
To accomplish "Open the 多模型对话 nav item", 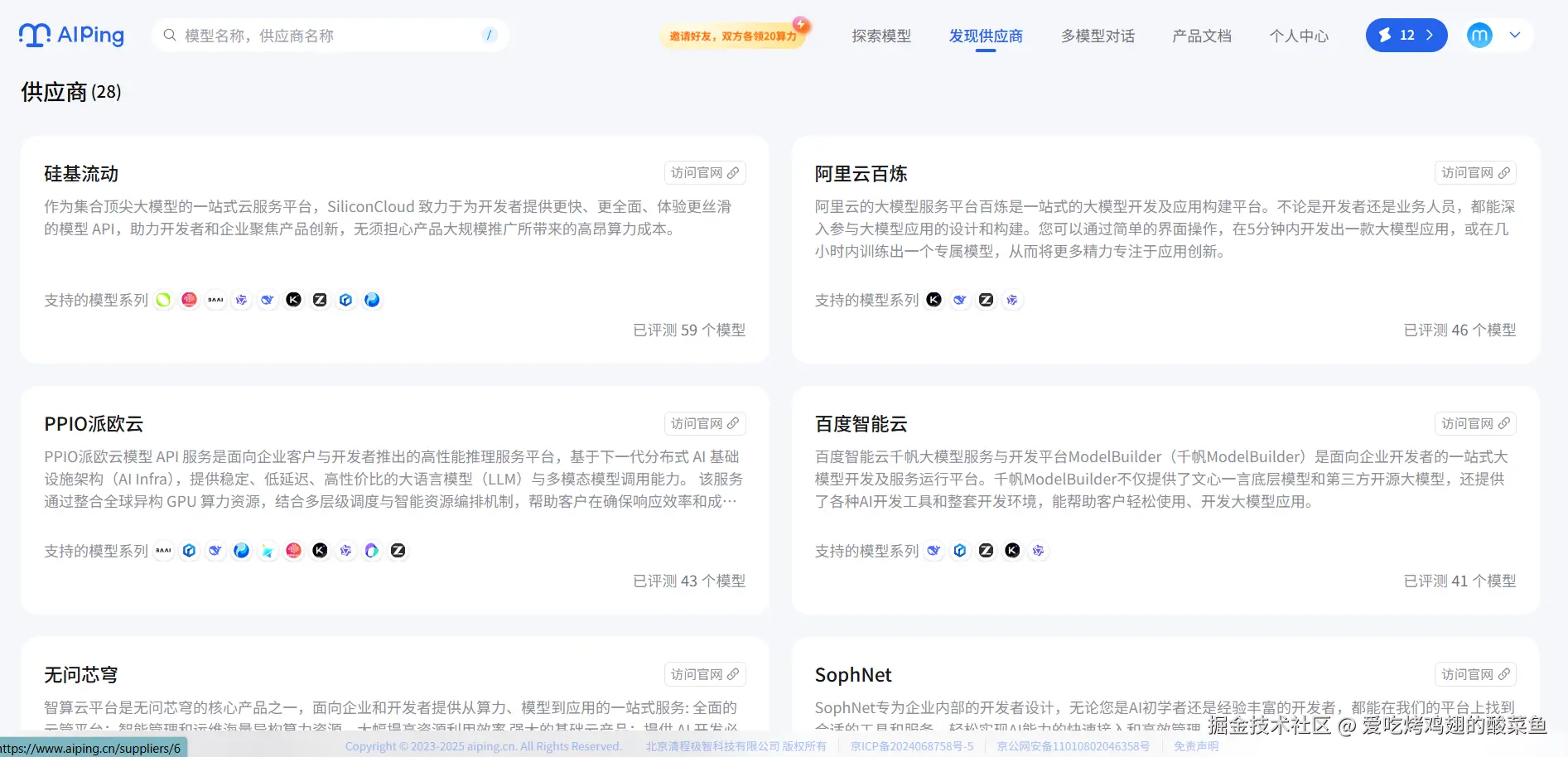I will pyautogui.click(x=1098, y=36).
